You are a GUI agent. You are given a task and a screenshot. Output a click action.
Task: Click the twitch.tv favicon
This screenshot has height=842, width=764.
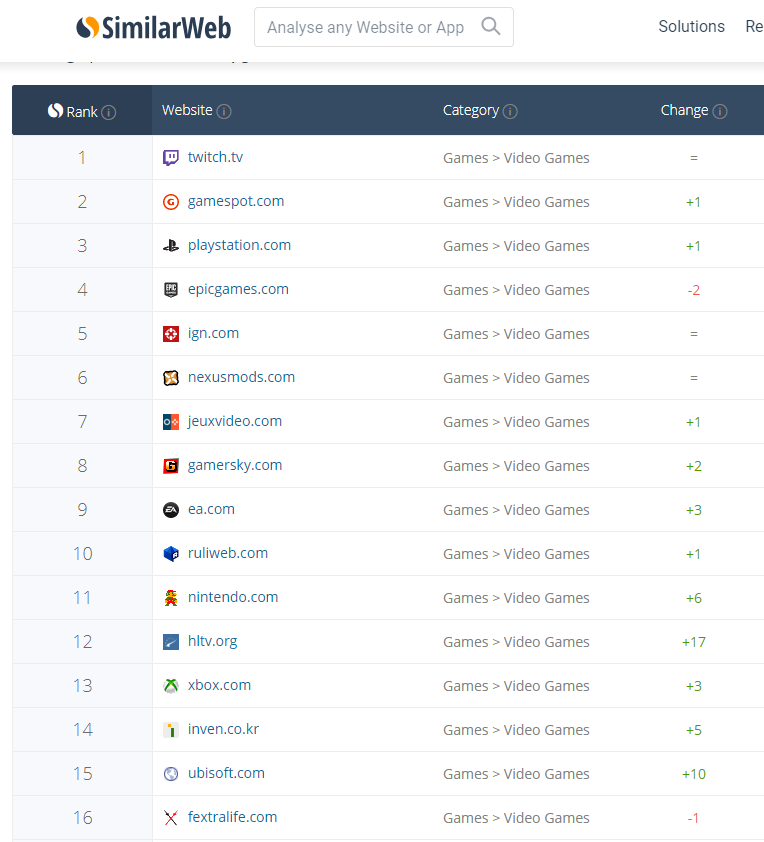click(x=171, y=158)
